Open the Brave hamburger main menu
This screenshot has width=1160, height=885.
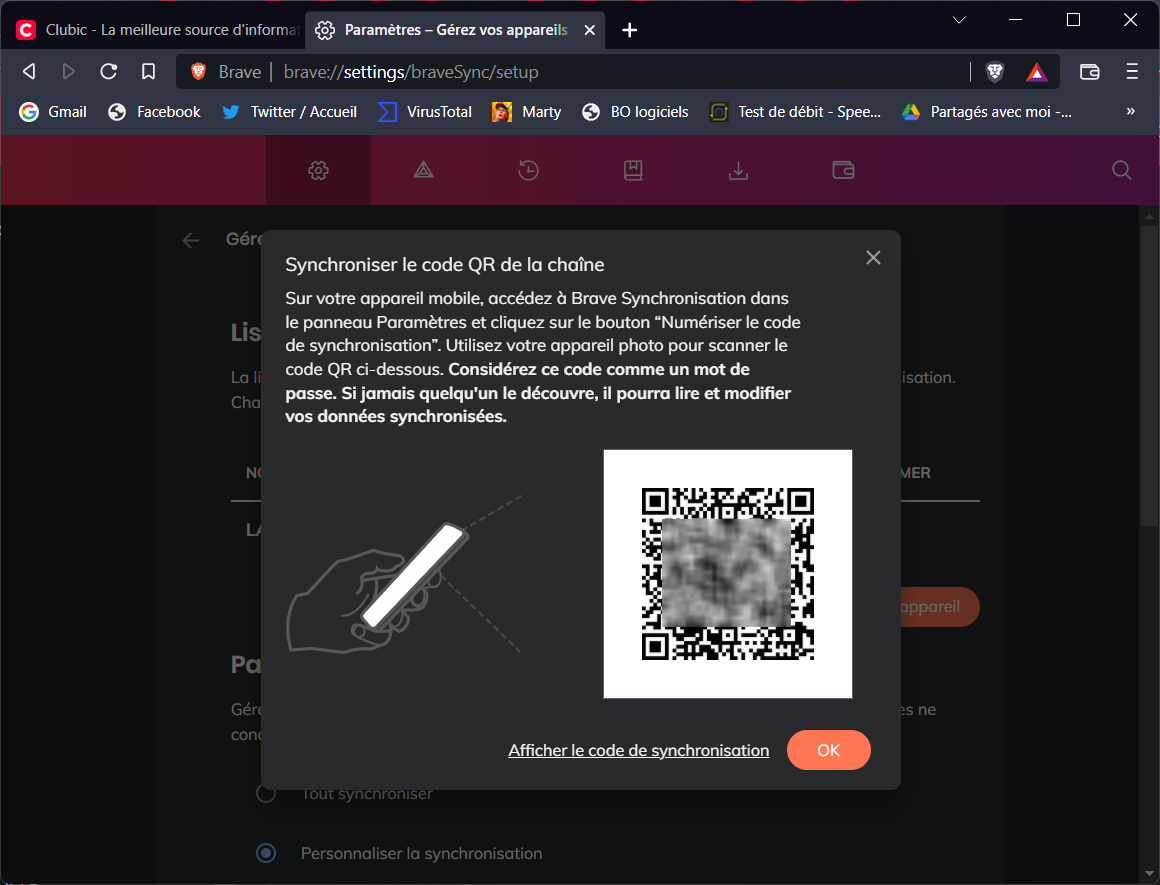(x=1131, y=72)
